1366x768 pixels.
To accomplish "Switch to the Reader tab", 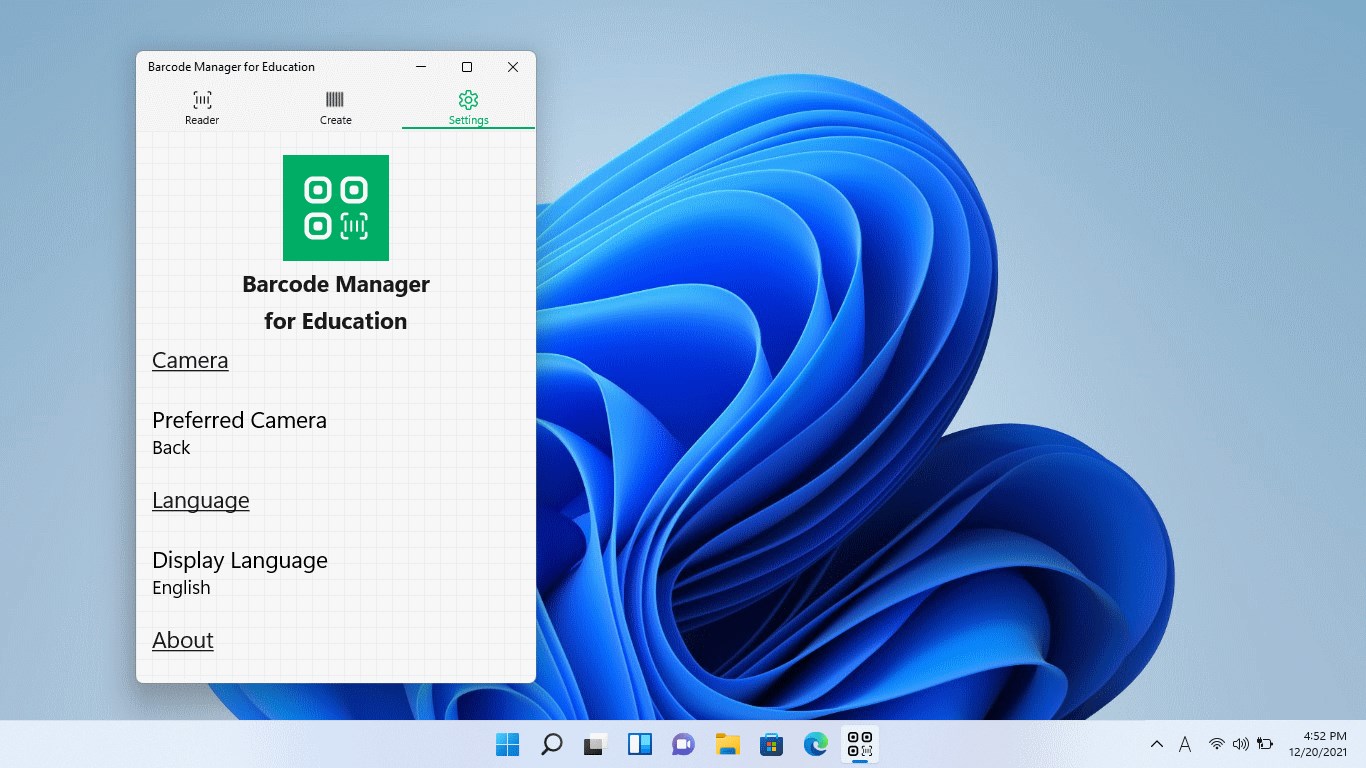I will click(x=202, y=108).
